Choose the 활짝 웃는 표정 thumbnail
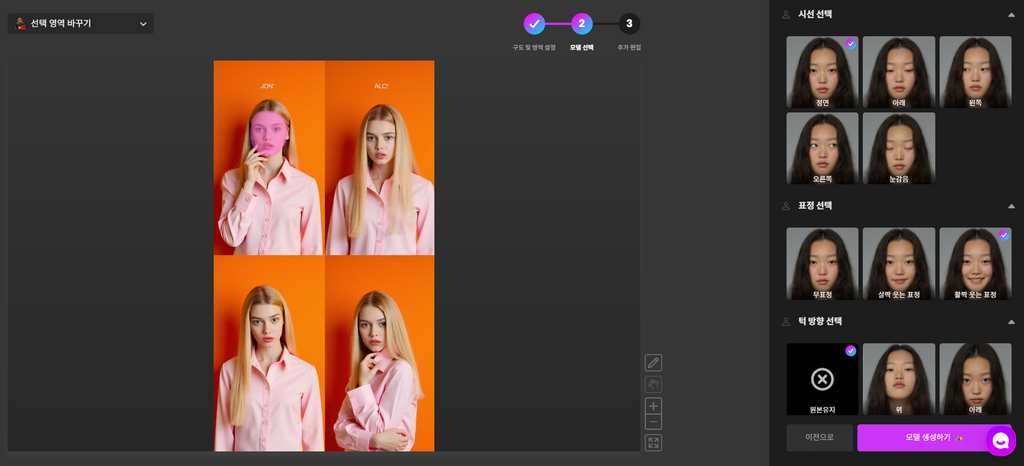 coord(975,264)
